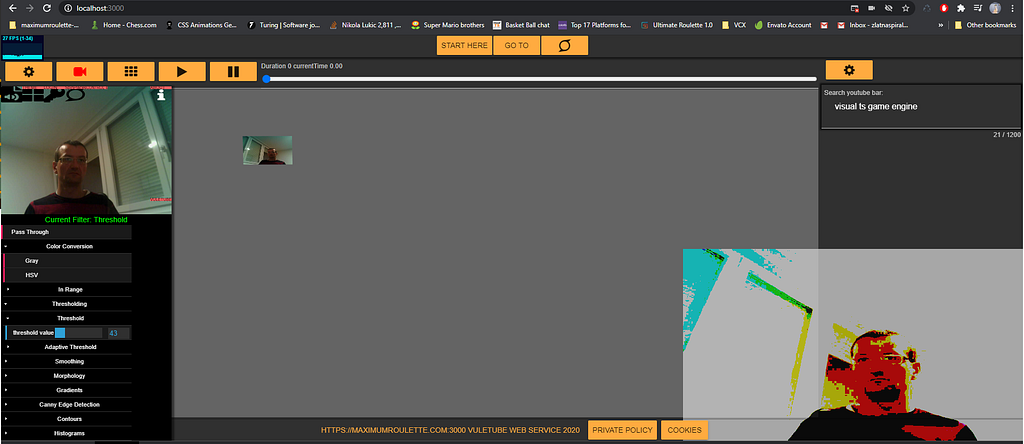Click the thresholded video overlay output
The width and height of the screenshot is (1024, 444).
853,345
